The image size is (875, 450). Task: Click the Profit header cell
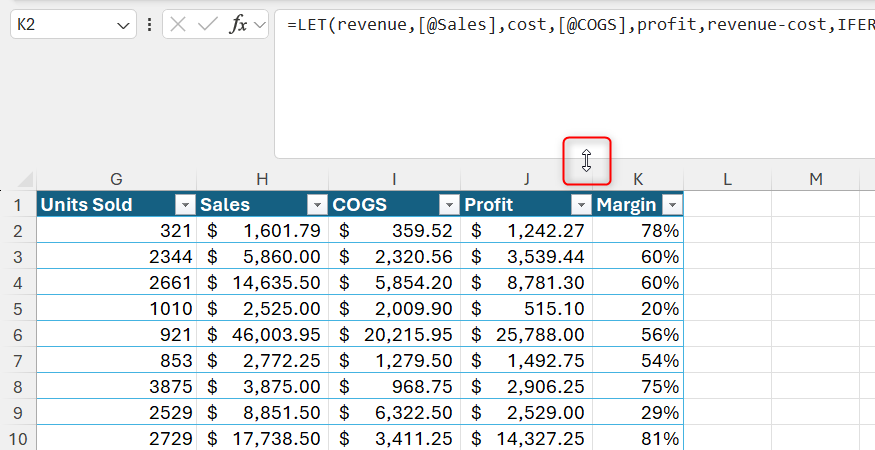pos(526,204)
